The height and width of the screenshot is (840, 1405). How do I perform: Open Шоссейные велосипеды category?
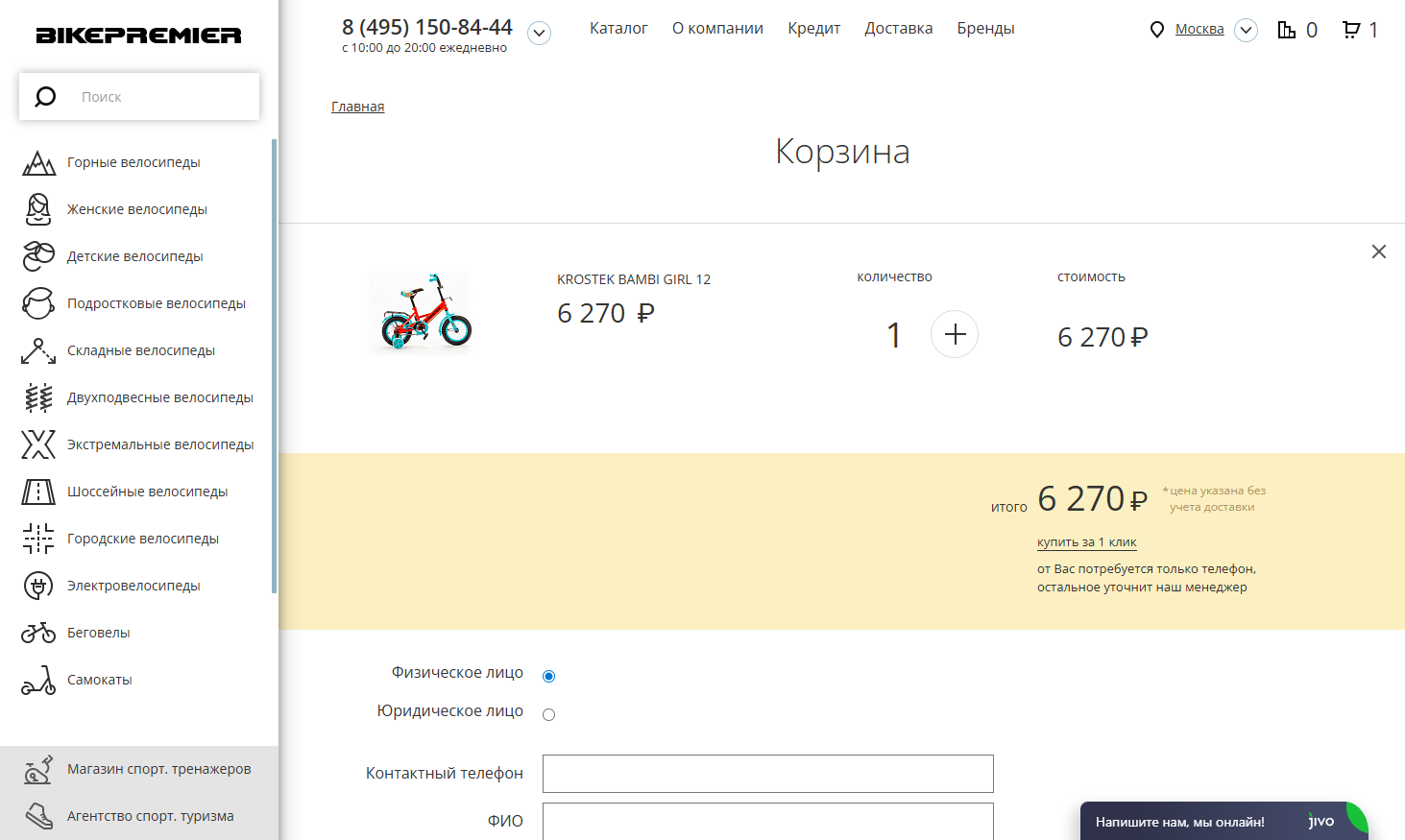(x=148, y=492)
